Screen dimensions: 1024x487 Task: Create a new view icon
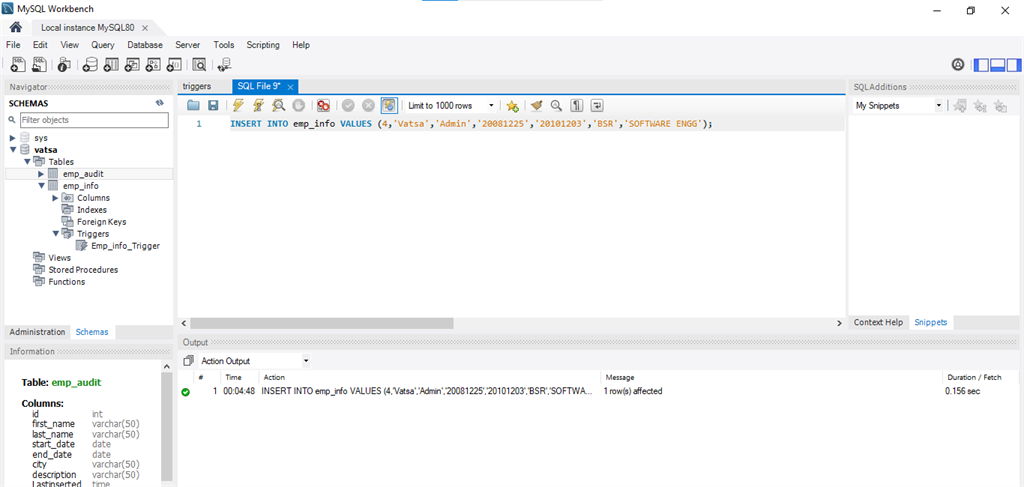point(132,64)
